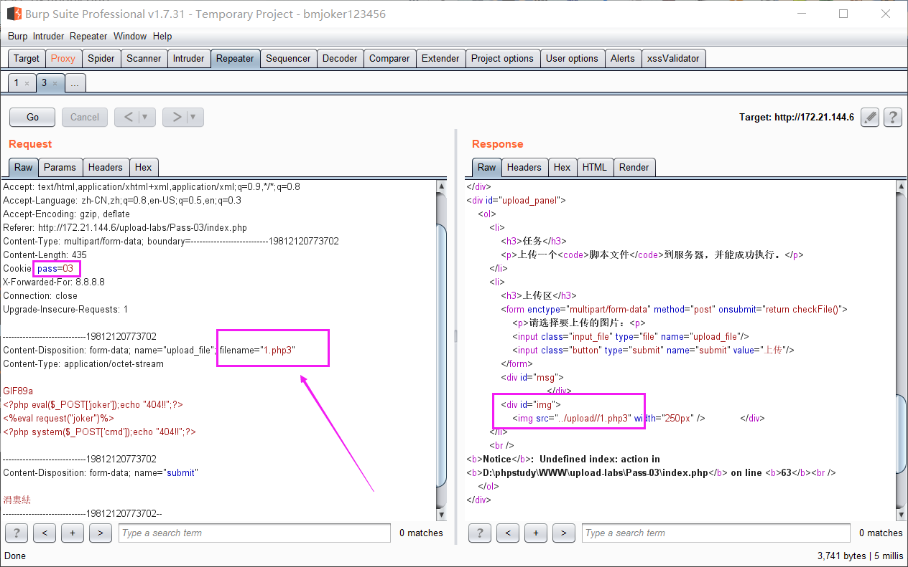Open the Help menu
Image resolution: width=908 pixels, height=567 pixels.
(x=162, y=36)
